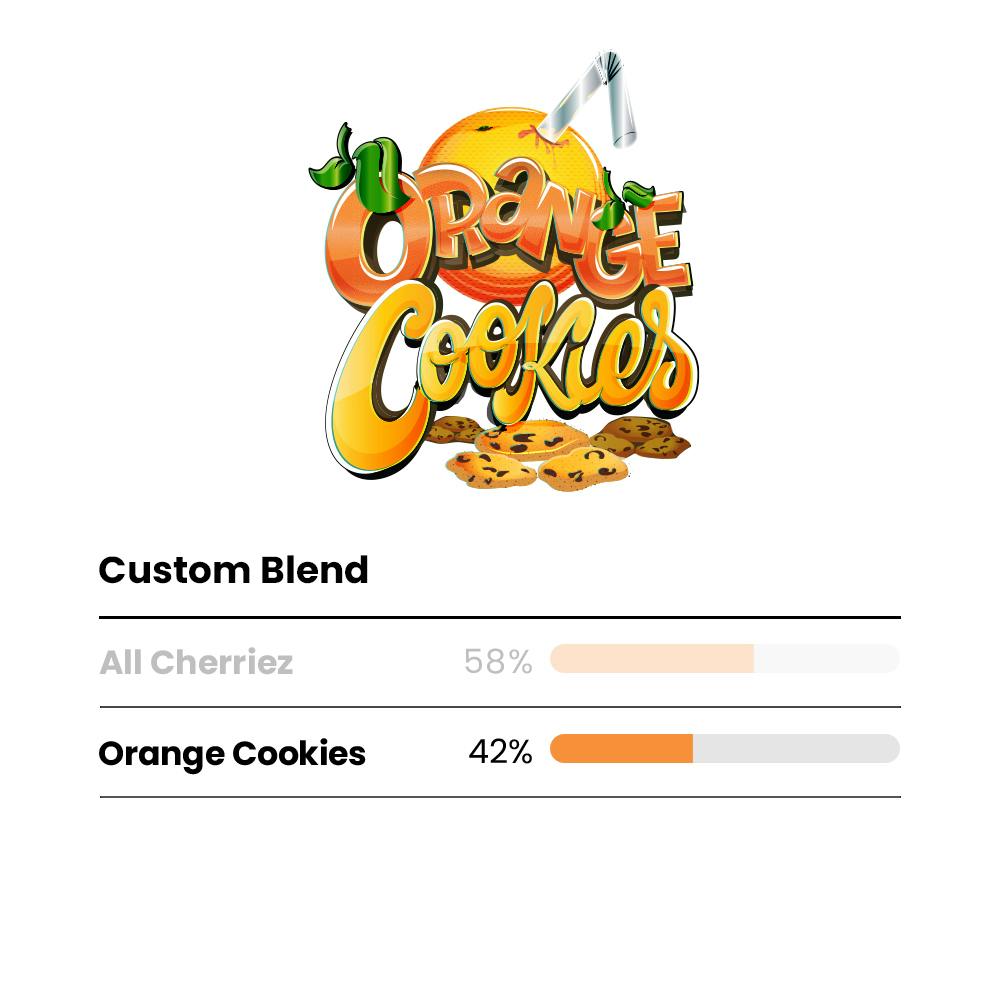Screen dimensions: 1000x1000
Task: Click the All Cherriez progress bar filled portion
Action: click(650, 658)
